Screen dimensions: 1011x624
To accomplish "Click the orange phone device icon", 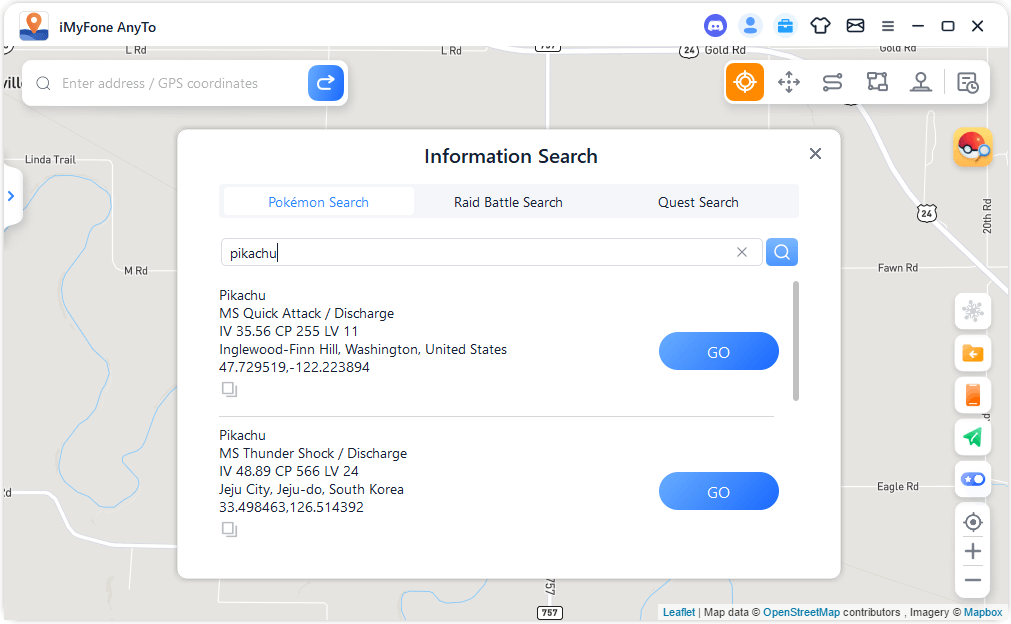I will 973,395.
